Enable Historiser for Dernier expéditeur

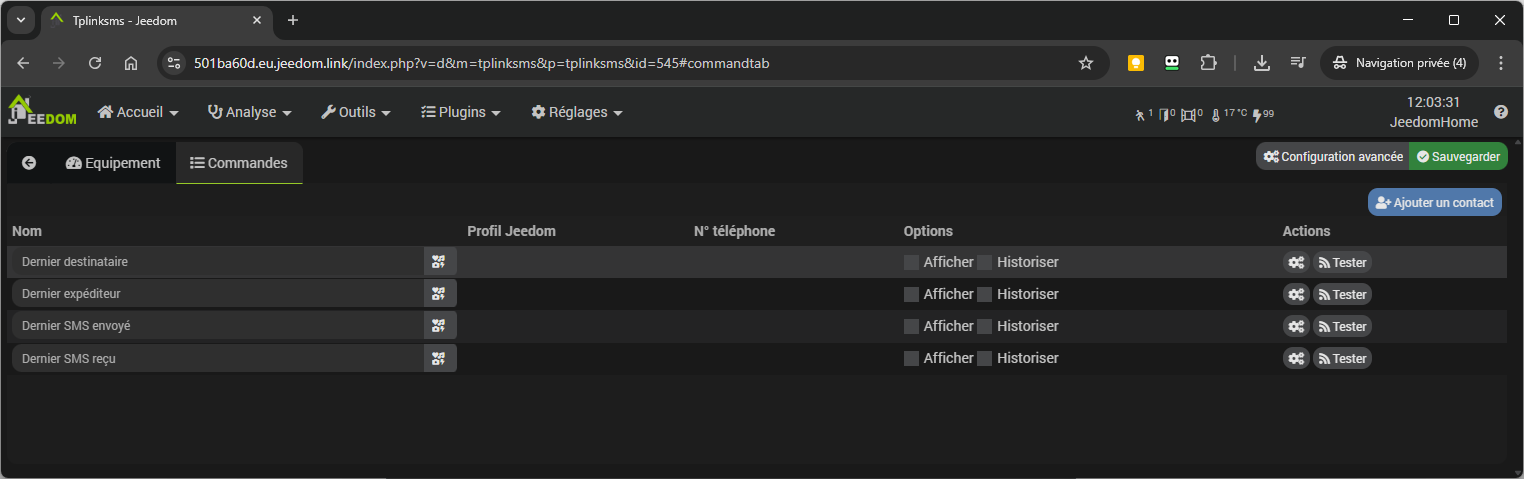point(985,294)
